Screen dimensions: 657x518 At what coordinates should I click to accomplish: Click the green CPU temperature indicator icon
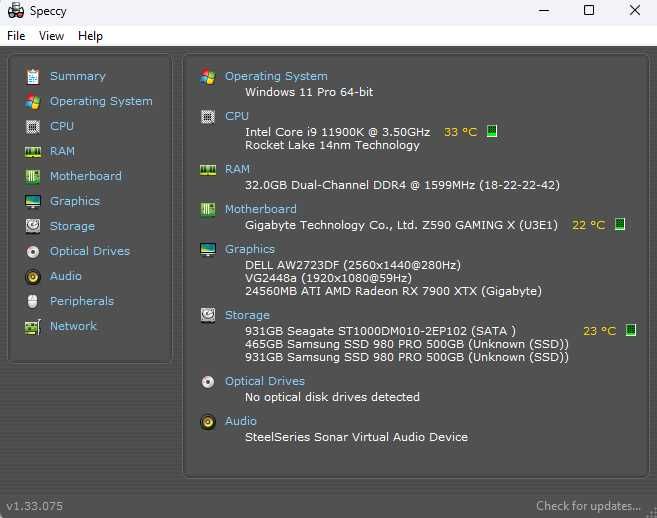(x=492, y=131)
